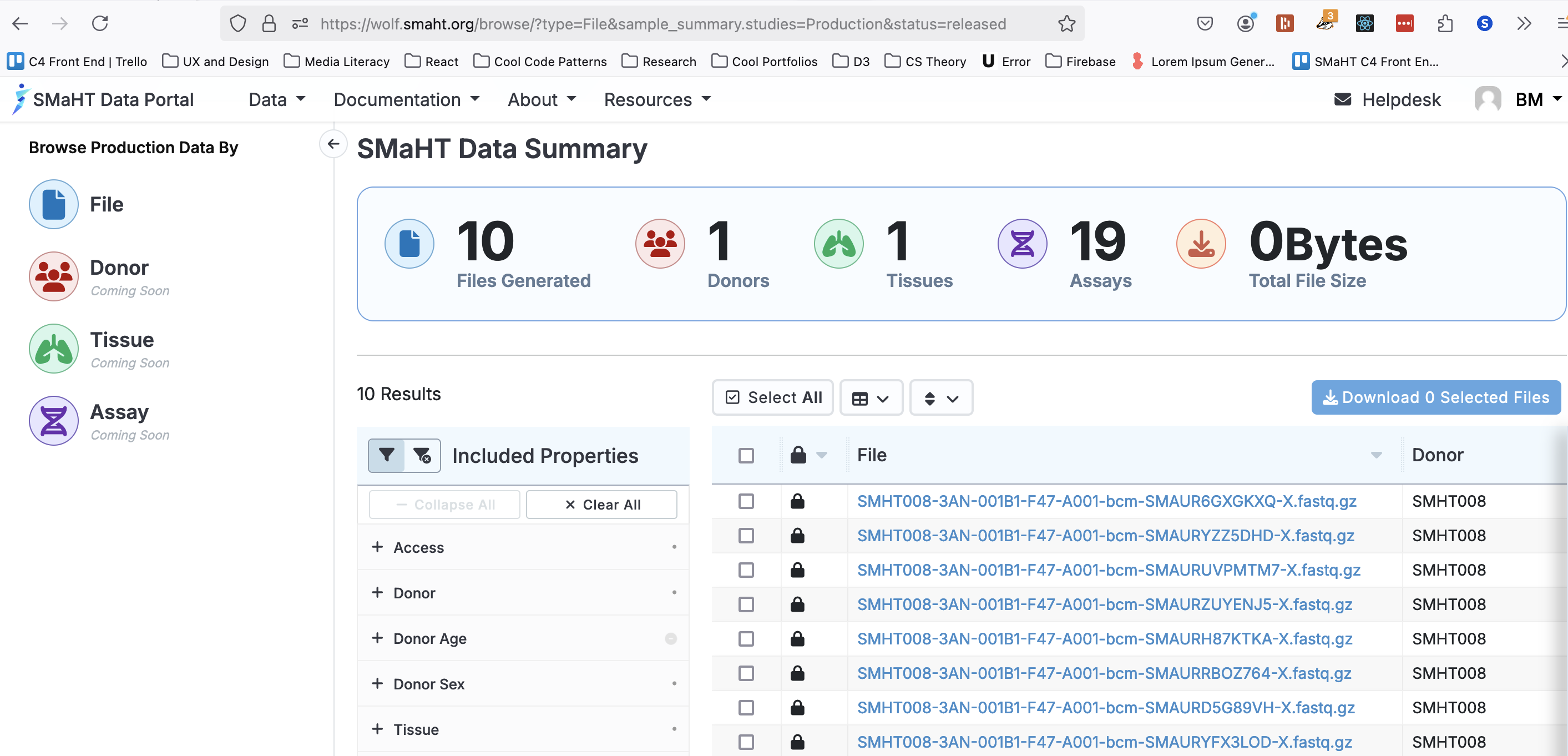Viewport: 1568px width, 756px height.
Task: Sort by the File column caret
Action: pyautogui.click(x=1375, y=455)
